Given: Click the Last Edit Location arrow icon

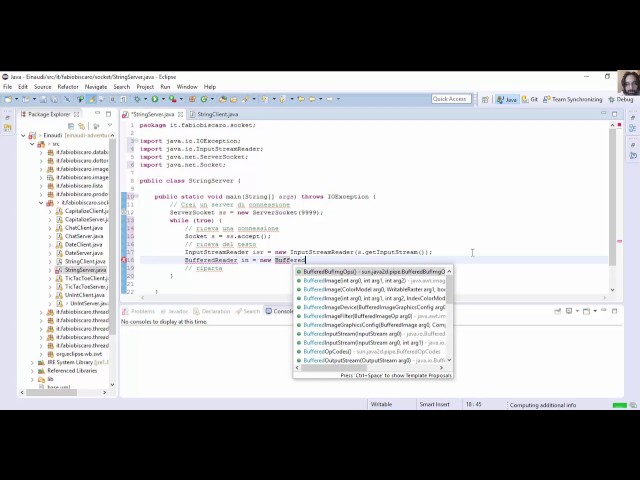Looking at the screenshot, I should point(301,99).
